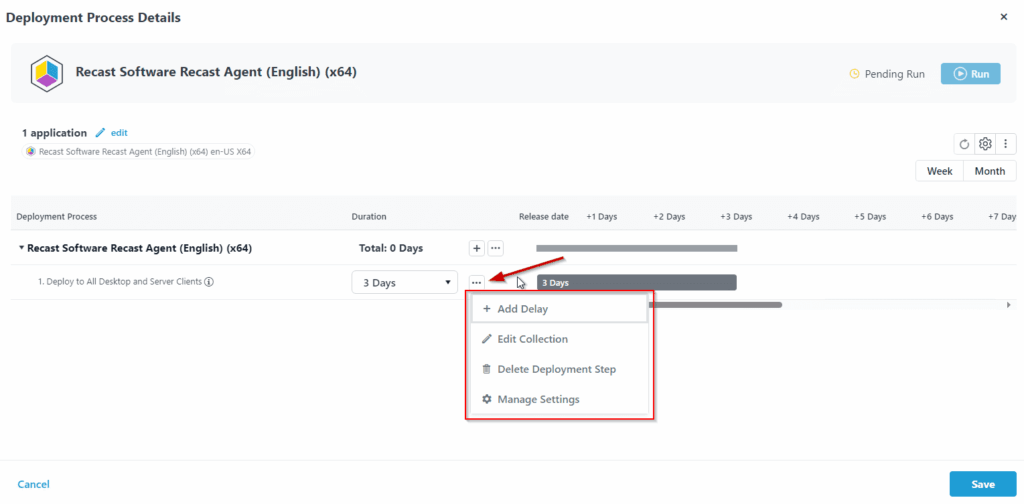Screen dimensions: 1024x504
Task: Switch timeline to Week view
Action: (x=939, y=171)
